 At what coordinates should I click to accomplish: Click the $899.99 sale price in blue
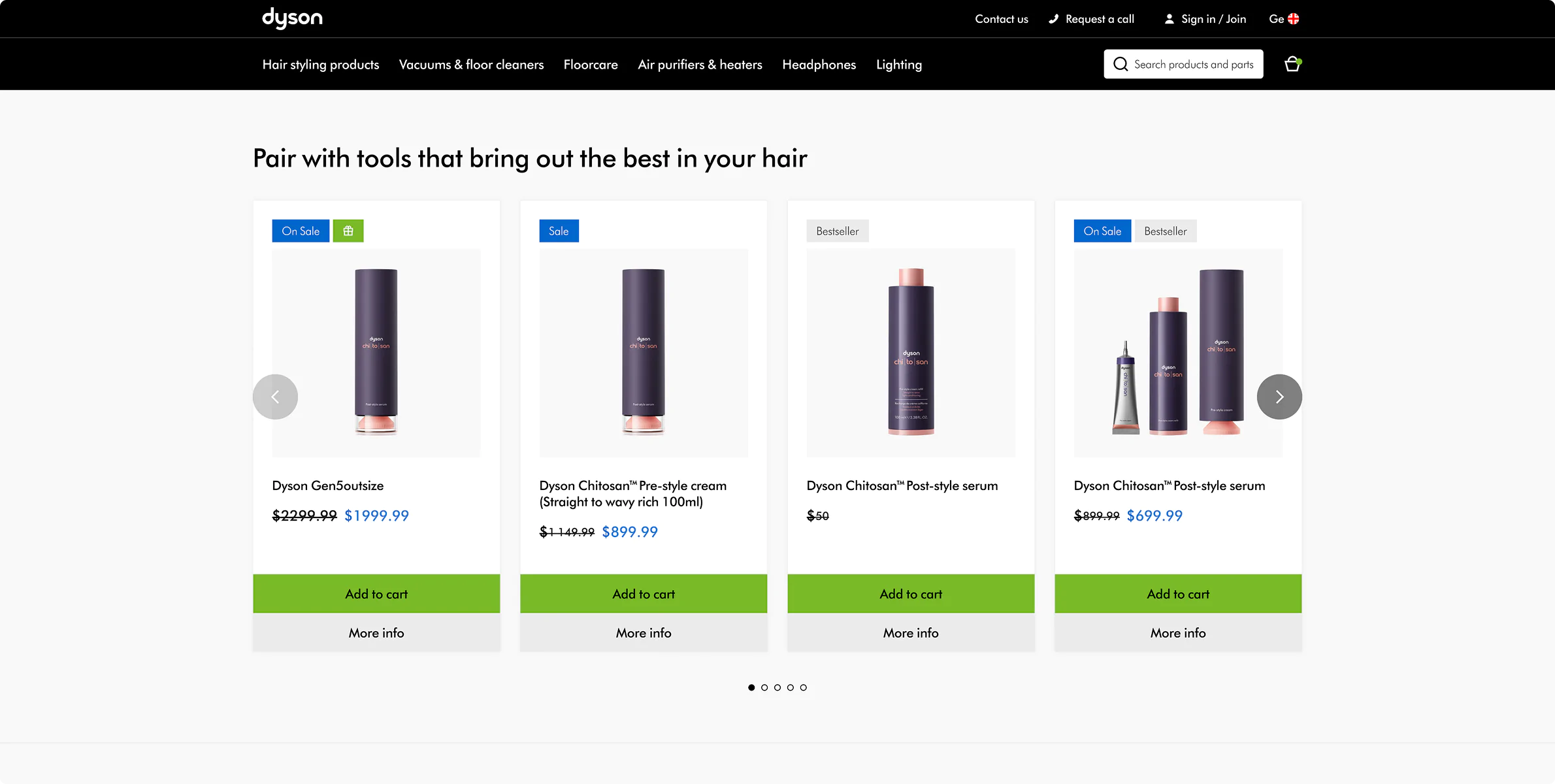(x=630, y=532)
